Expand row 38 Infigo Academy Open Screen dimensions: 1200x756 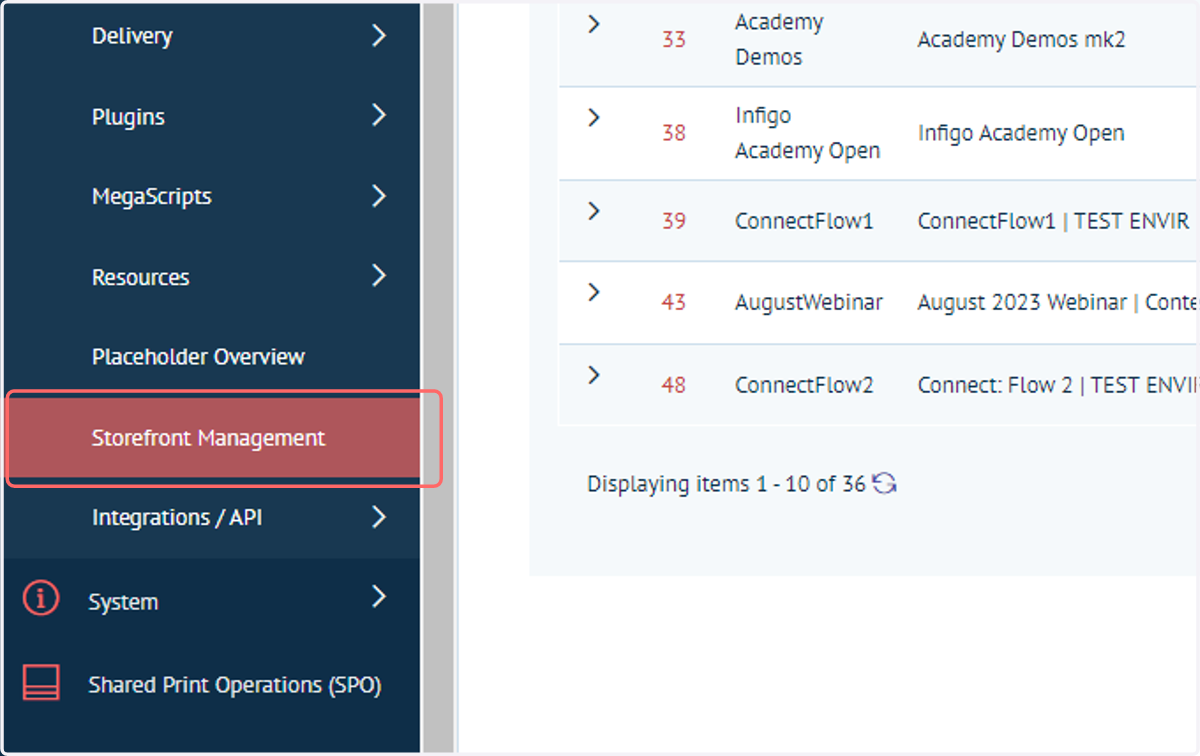click(x=594, y=118)
